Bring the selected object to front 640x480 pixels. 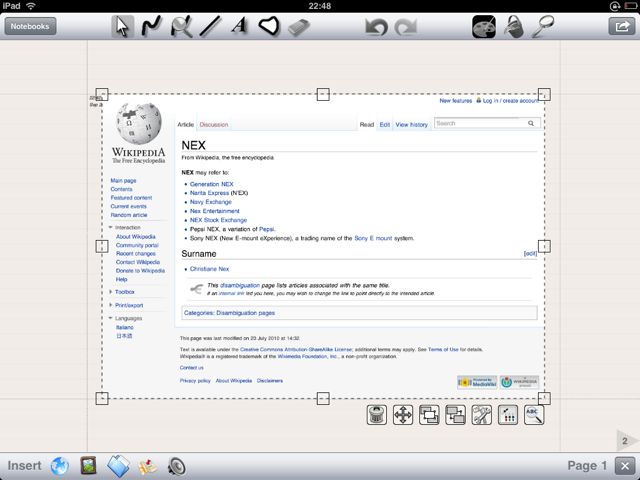[429, 415]
